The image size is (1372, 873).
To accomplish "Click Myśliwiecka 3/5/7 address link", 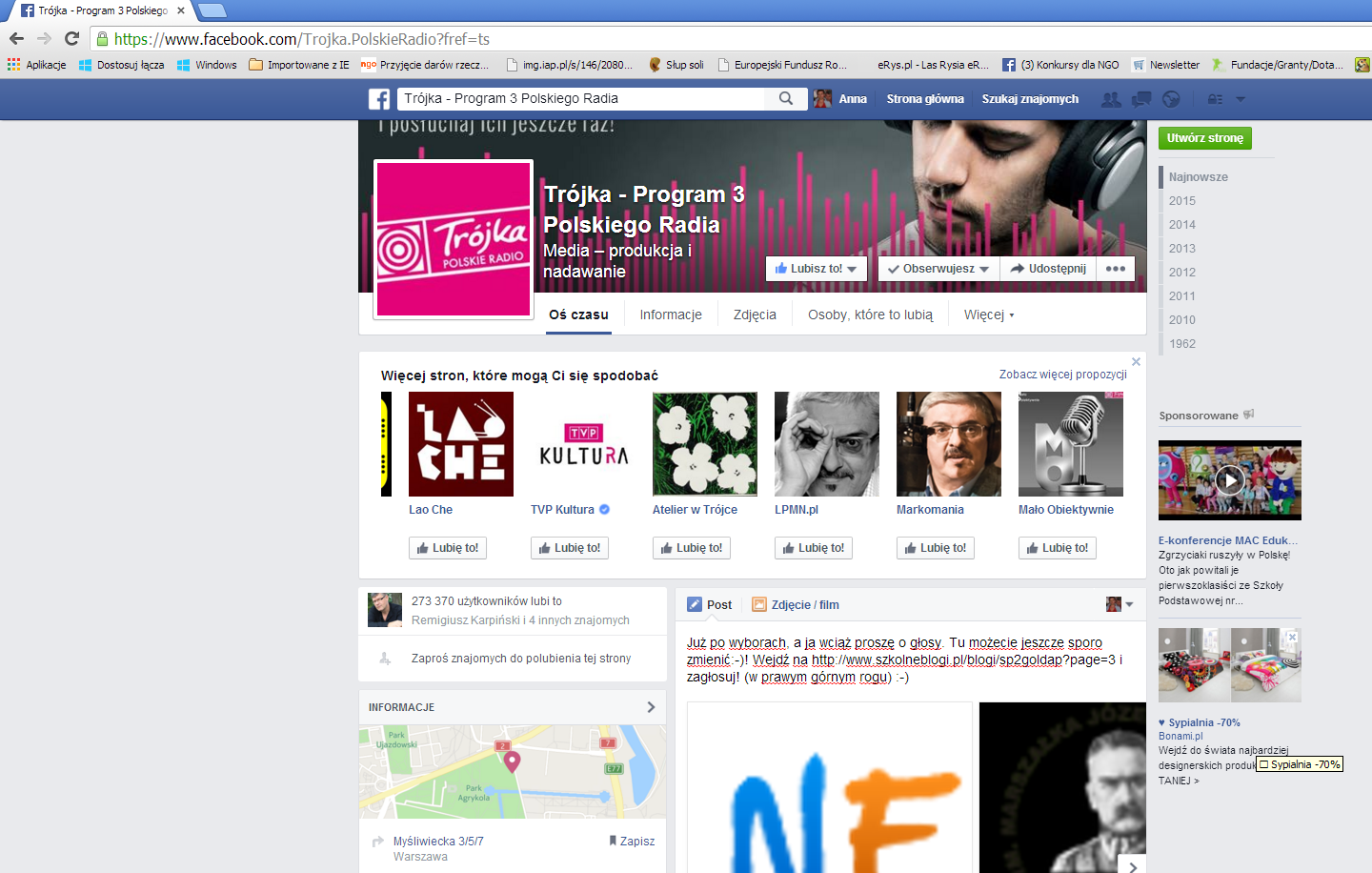I will (438, 842).
